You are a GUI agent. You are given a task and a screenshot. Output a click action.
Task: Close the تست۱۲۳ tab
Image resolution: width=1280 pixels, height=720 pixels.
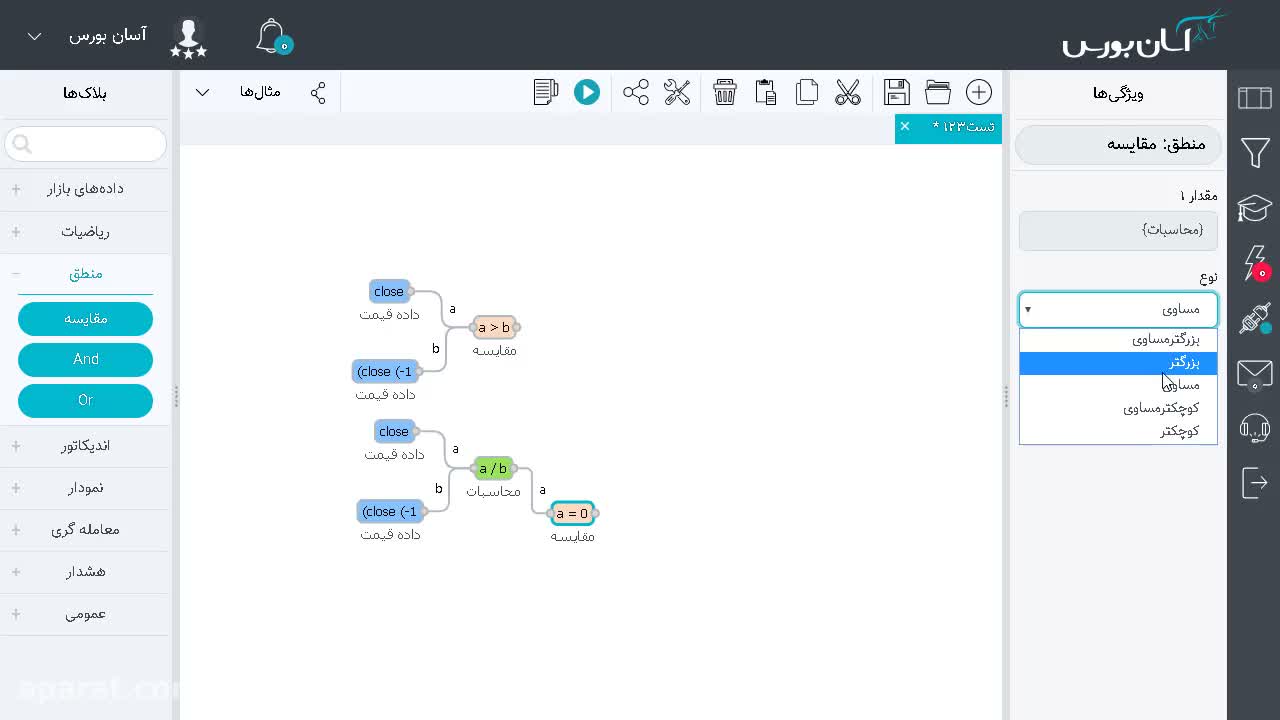905,126
